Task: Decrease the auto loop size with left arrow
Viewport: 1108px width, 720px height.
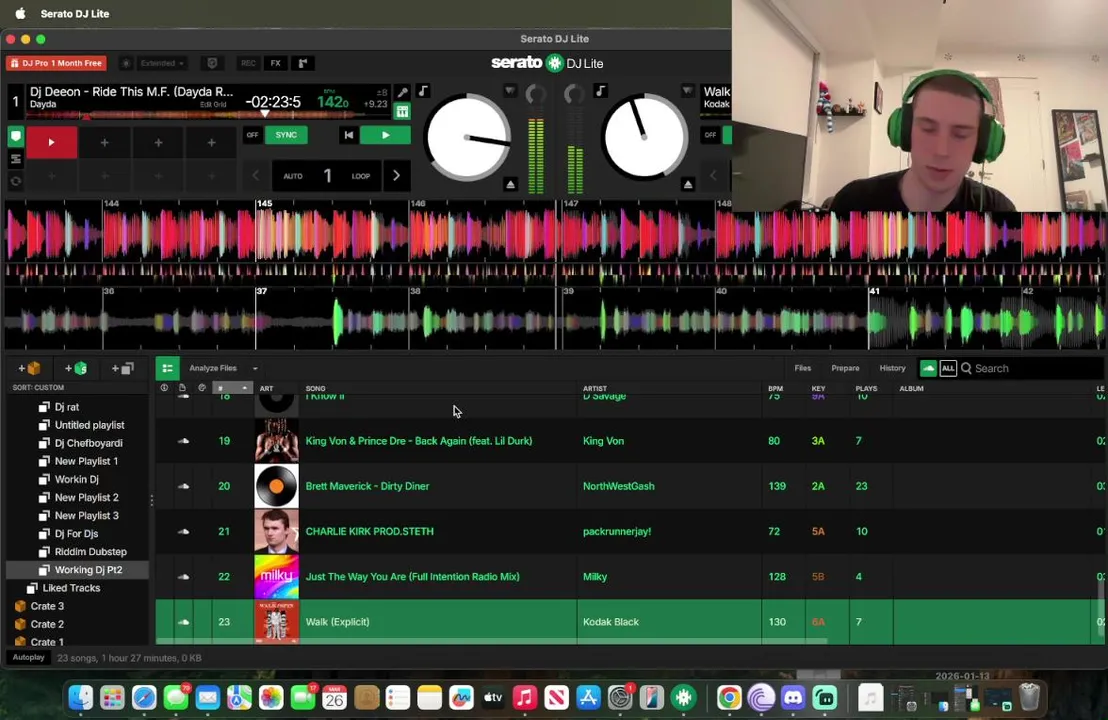Action: click(256, 176)
